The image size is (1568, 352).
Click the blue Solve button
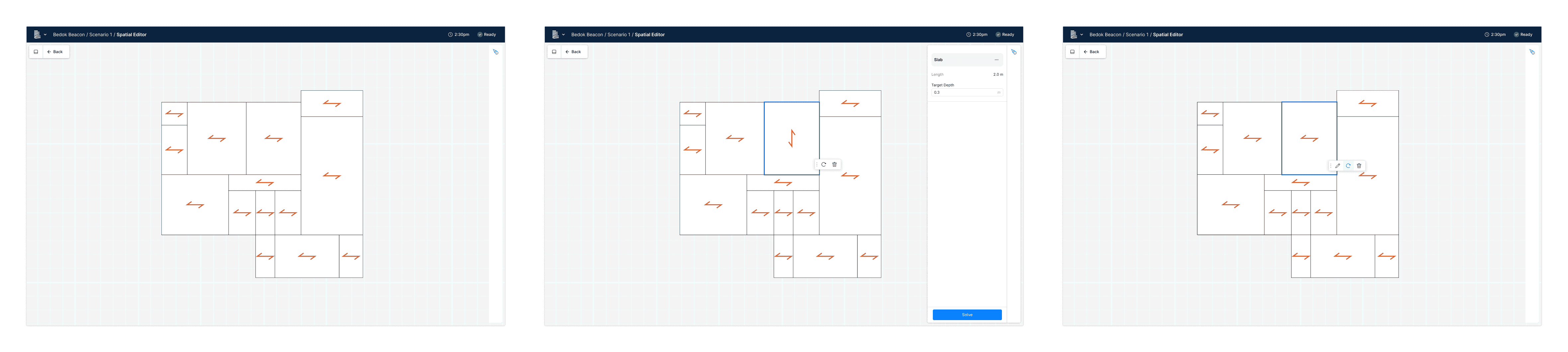pos(967,315)
